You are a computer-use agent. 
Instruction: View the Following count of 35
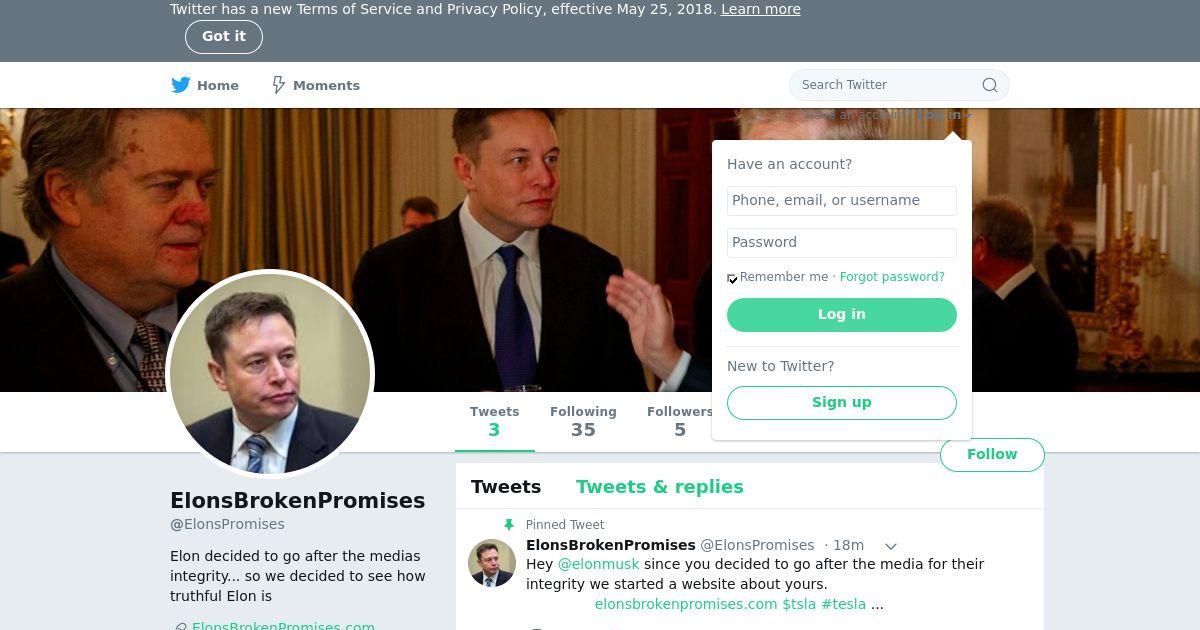click(x=583, y=421)
